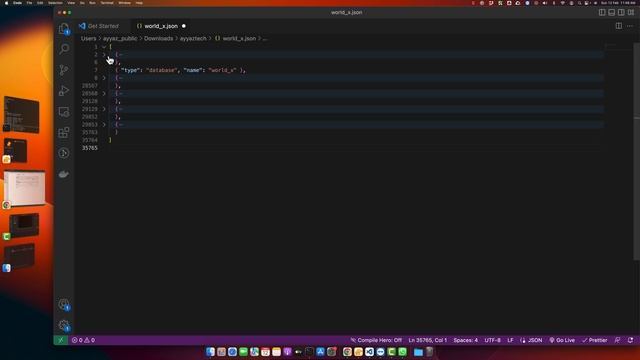
Task: Click Go Live in status bar
Action: pyautogui.click(x=562, y=340)
